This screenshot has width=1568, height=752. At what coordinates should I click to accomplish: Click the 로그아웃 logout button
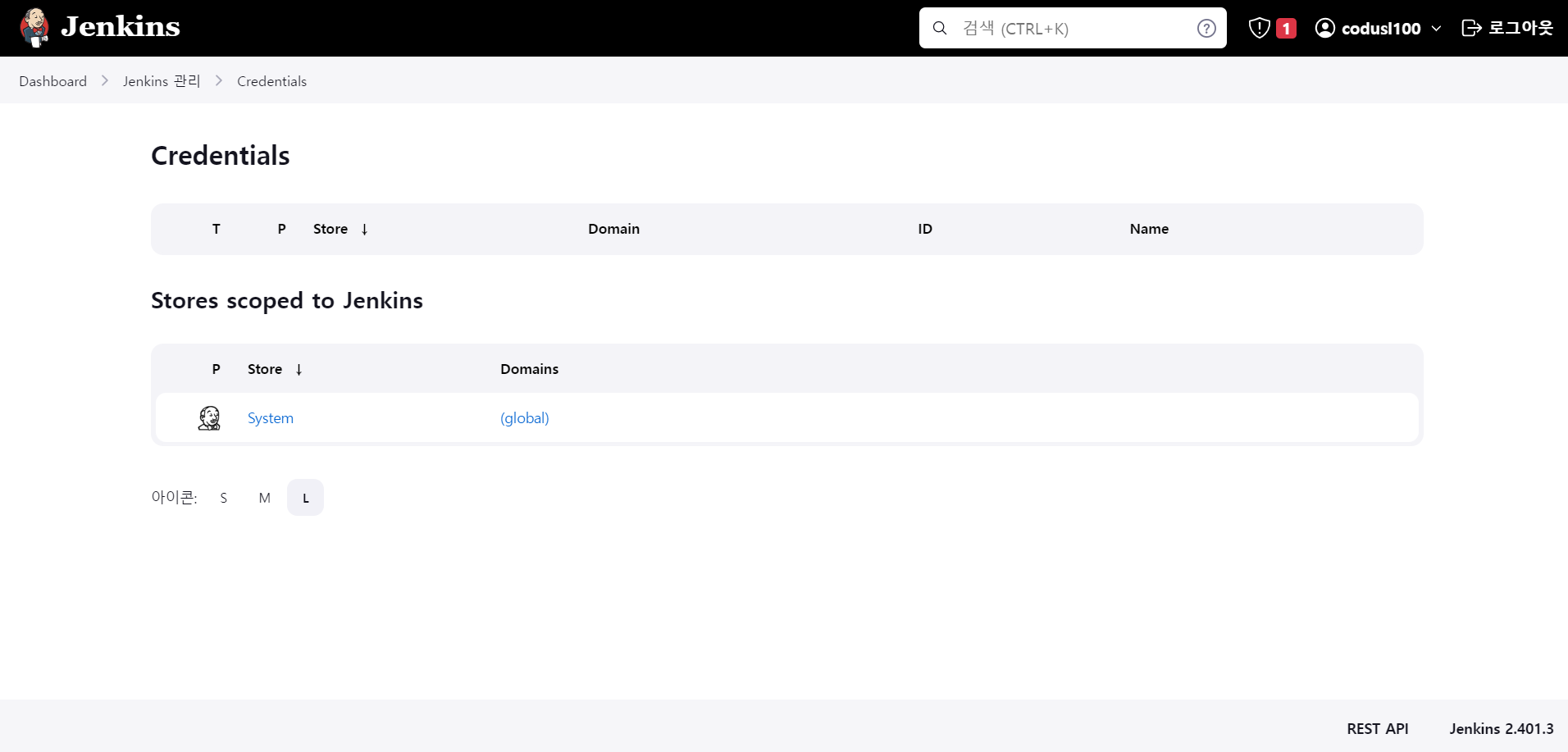(1507, 28)
